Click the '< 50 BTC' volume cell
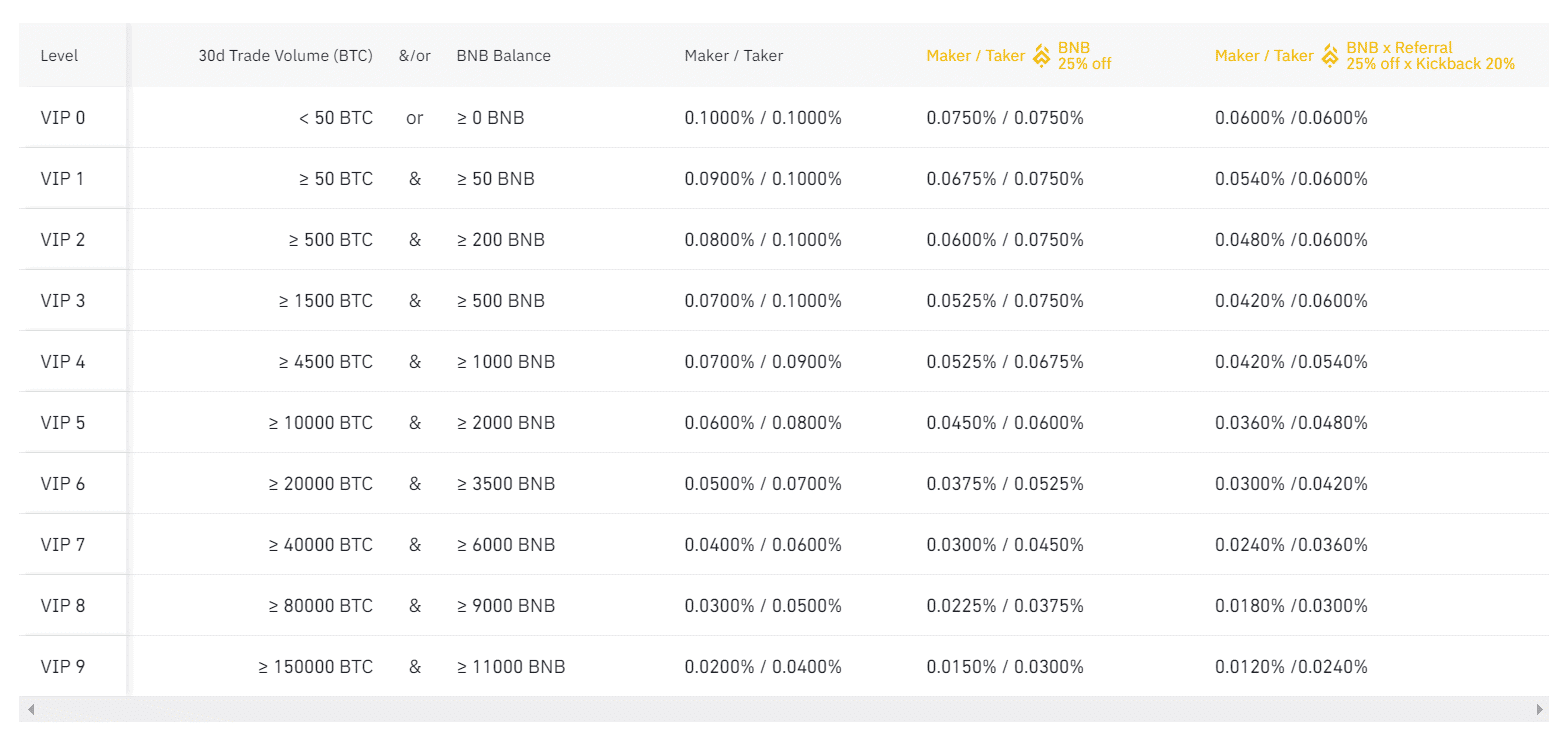The width and height of the screenshot is (1549, 741). click(x=336, y=118)
